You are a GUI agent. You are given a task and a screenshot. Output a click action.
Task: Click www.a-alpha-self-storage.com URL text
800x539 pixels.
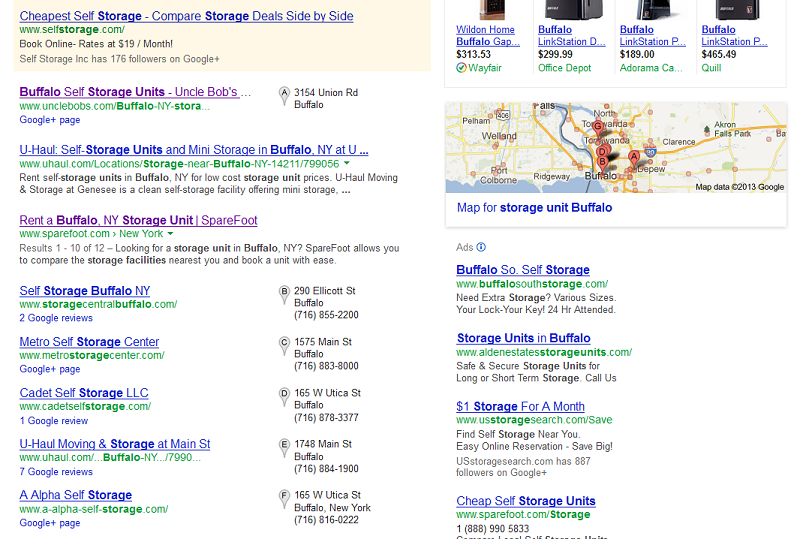[94, 509]
